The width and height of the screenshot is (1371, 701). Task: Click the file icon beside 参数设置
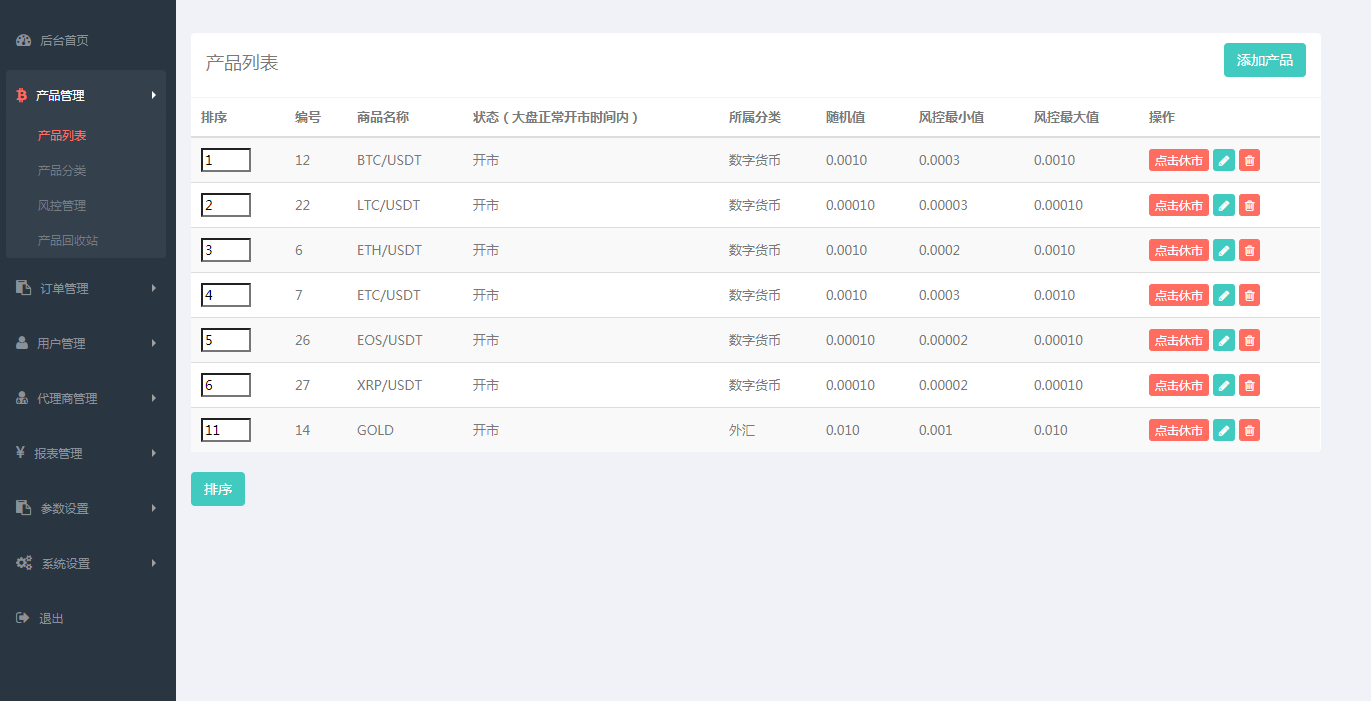coord(23,508)
